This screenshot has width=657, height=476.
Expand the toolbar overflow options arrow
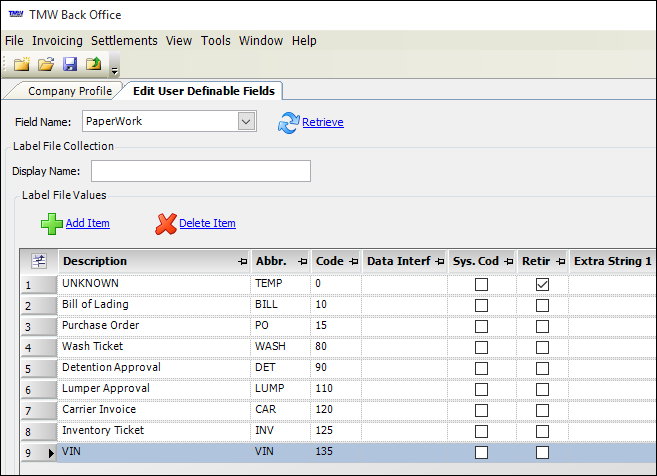point(114,69)
